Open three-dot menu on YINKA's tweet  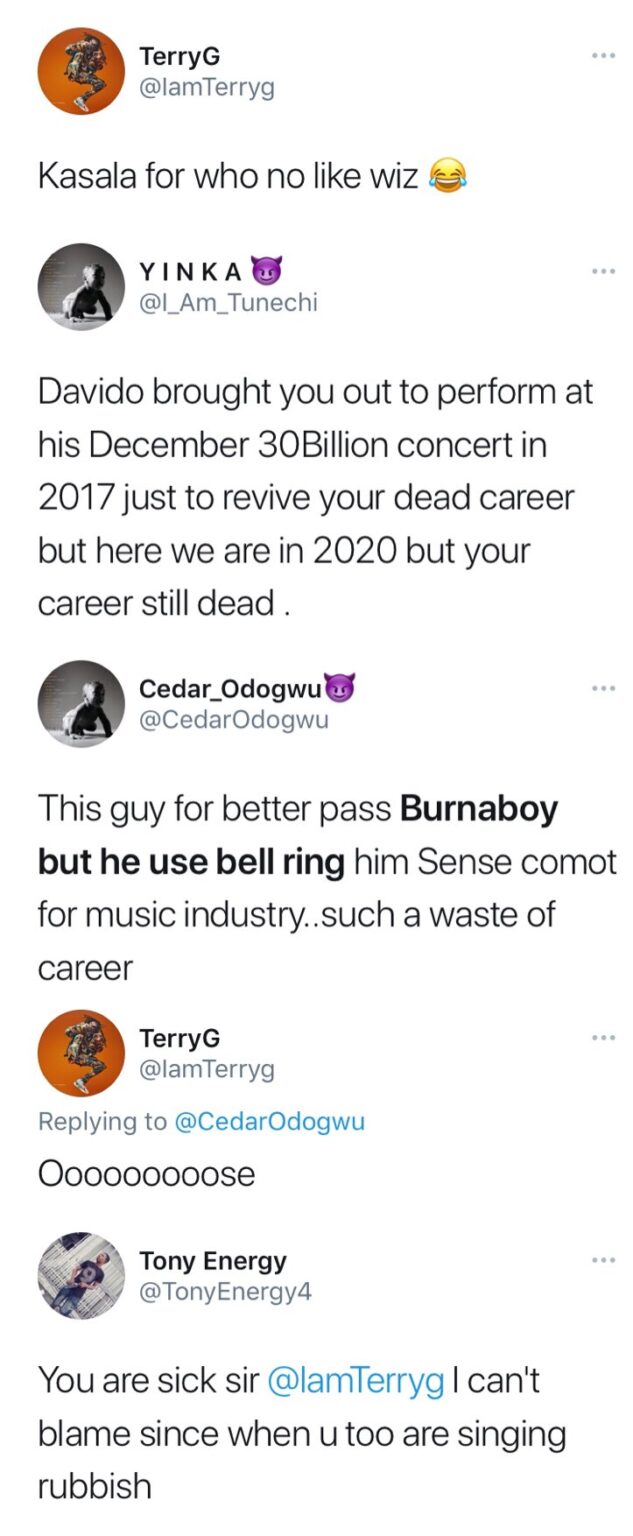[602, 271]
